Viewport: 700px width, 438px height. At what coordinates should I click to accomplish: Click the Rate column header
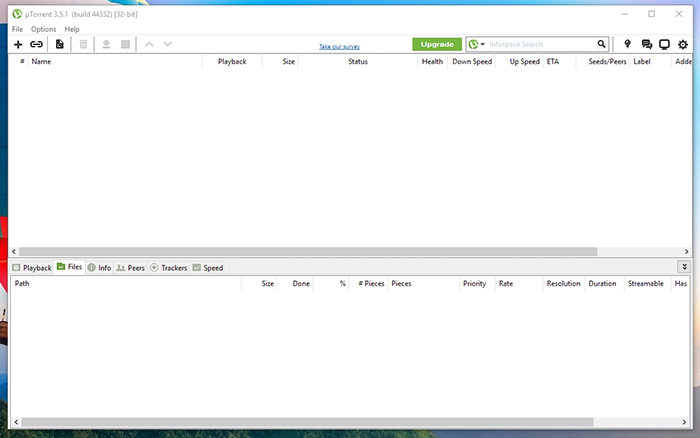click(519, 284)
